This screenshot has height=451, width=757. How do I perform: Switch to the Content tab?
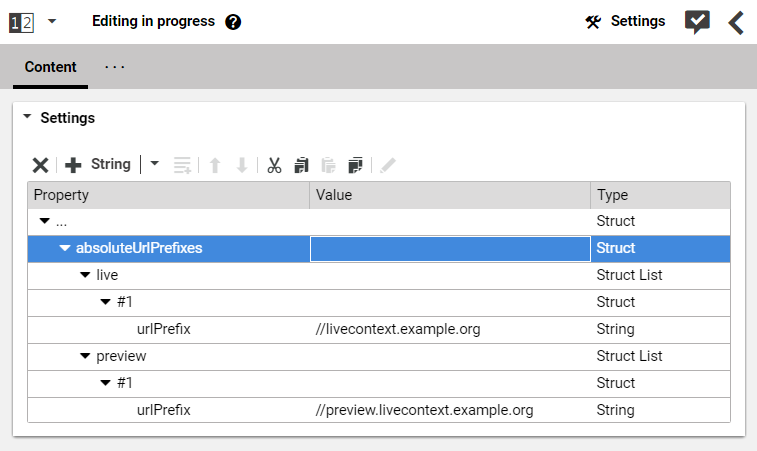(x=51, y=67)
